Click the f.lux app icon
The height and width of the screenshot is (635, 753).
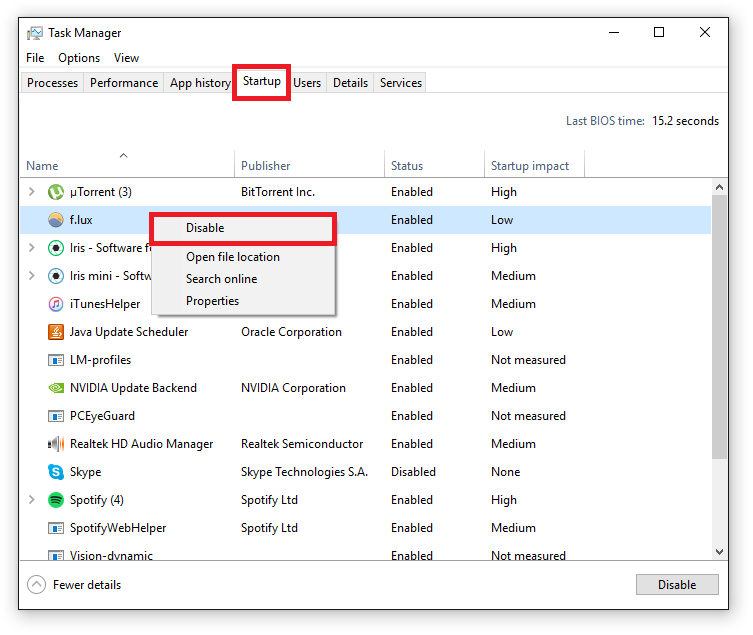point(56,220)
